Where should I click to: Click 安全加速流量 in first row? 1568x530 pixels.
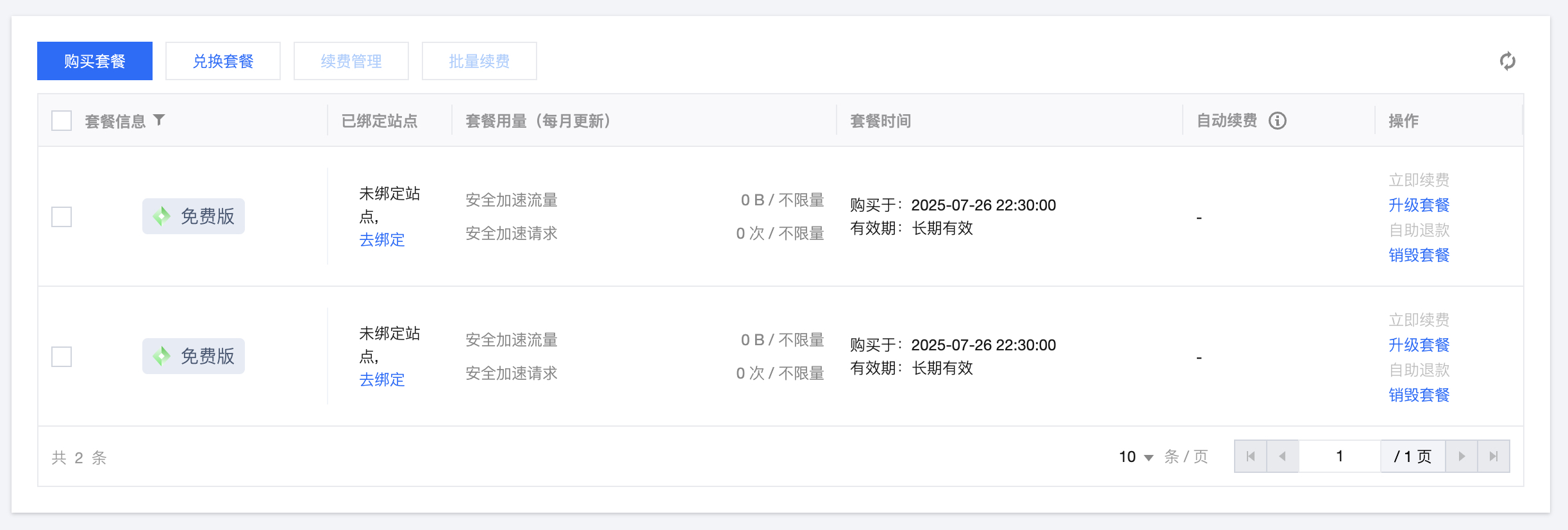pyautogui.click(x=512, y=200)
